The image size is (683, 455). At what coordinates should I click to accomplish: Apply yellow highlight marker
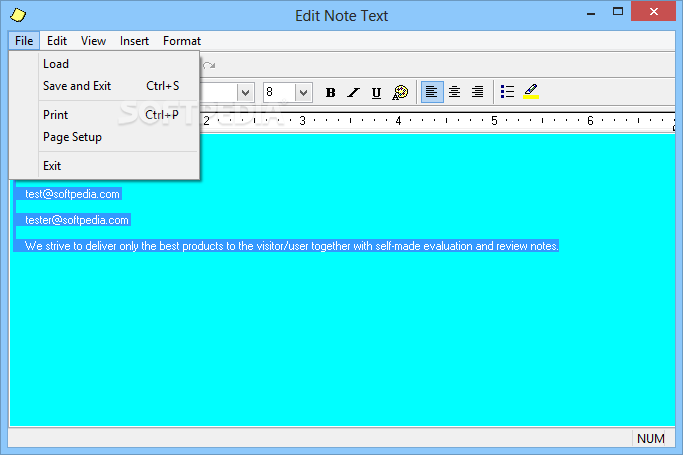click(531, 92)
